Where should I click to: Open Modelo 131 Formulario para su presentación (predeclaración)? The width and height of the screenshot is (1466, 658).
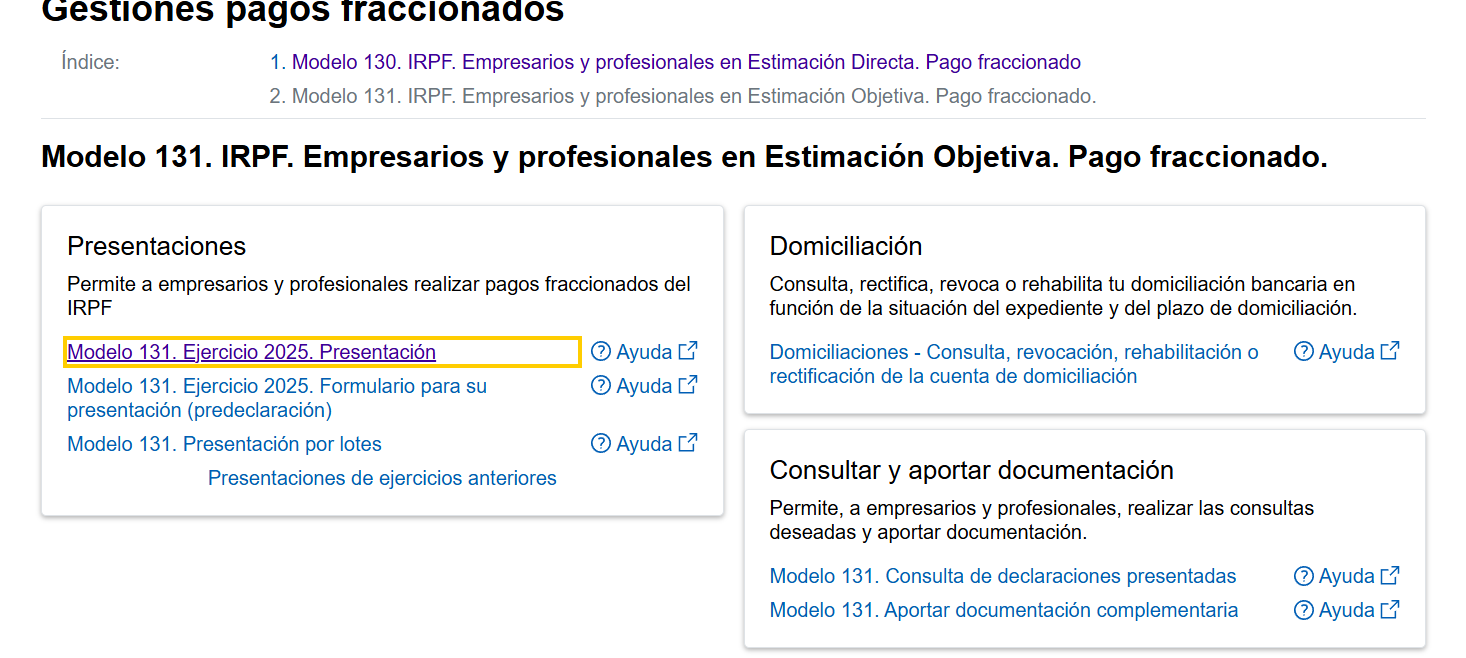(277, 398)
